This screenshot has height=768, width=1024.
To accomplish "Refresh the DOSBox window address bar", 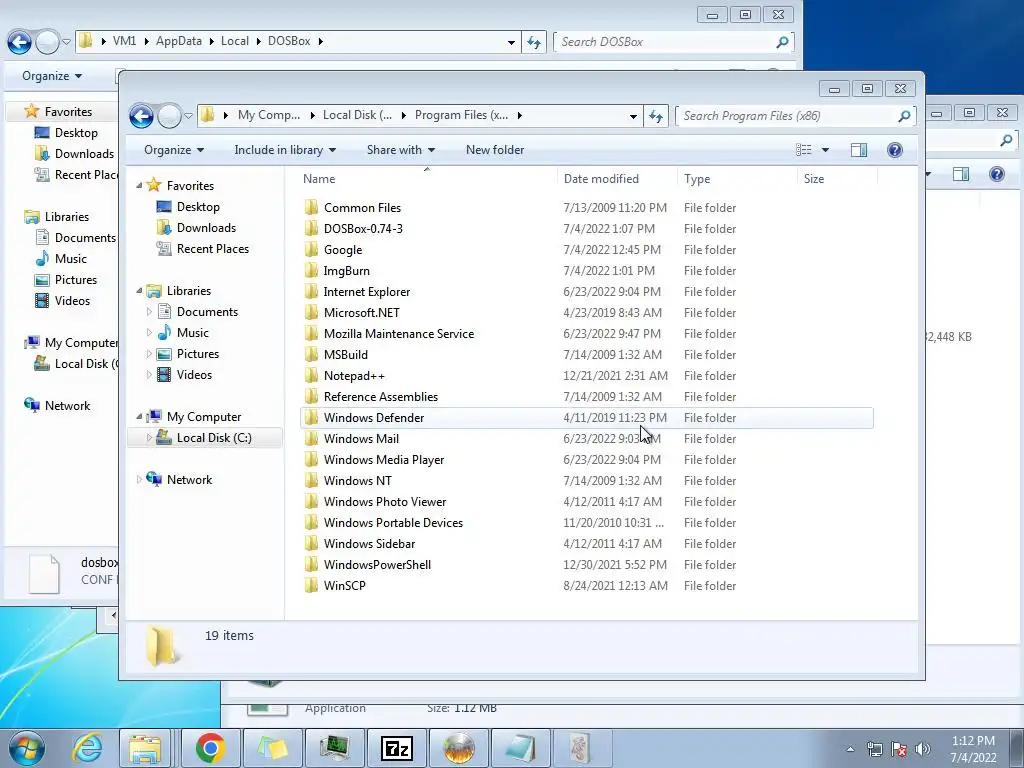I will coord(534,42).
